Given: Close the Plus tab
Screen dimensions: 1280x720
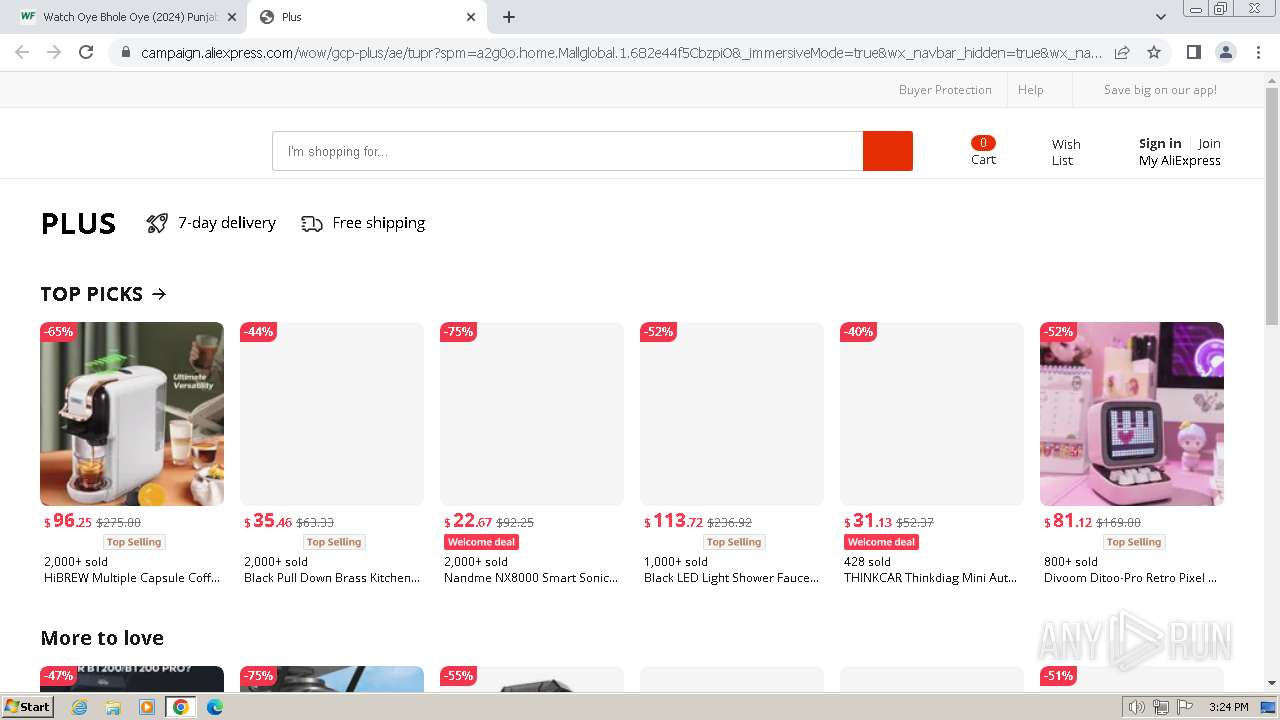Looking at the screenshot, I should point(471,17).
